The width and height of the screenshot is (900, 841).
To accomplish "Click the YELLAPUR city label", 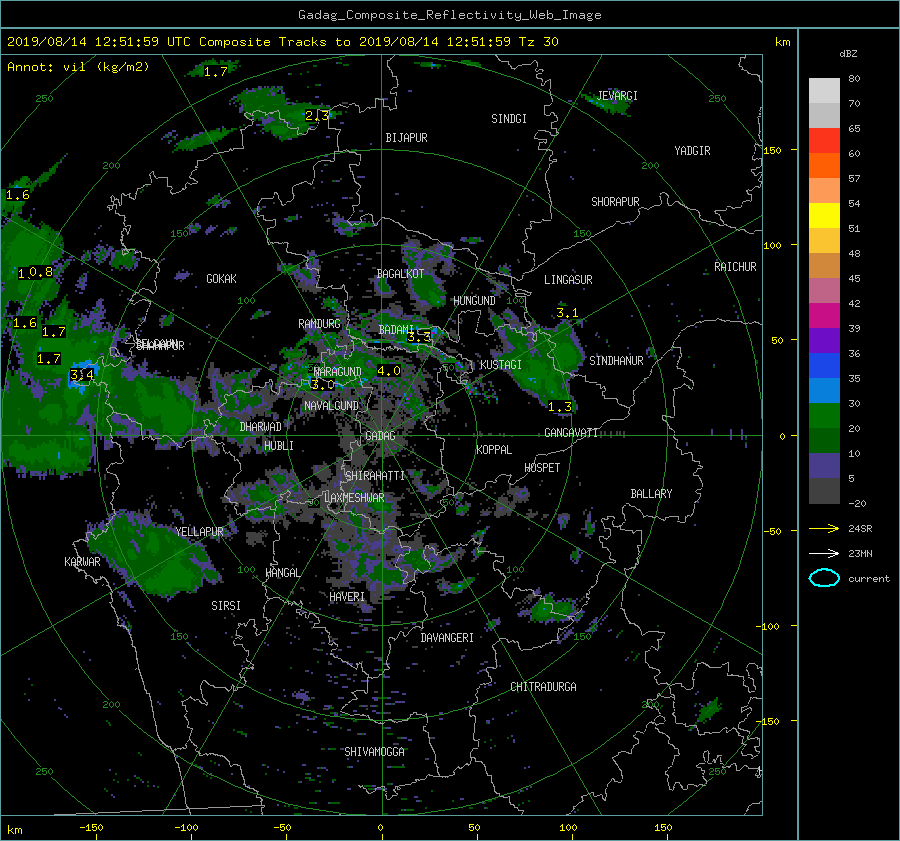I will coord(199,532).
